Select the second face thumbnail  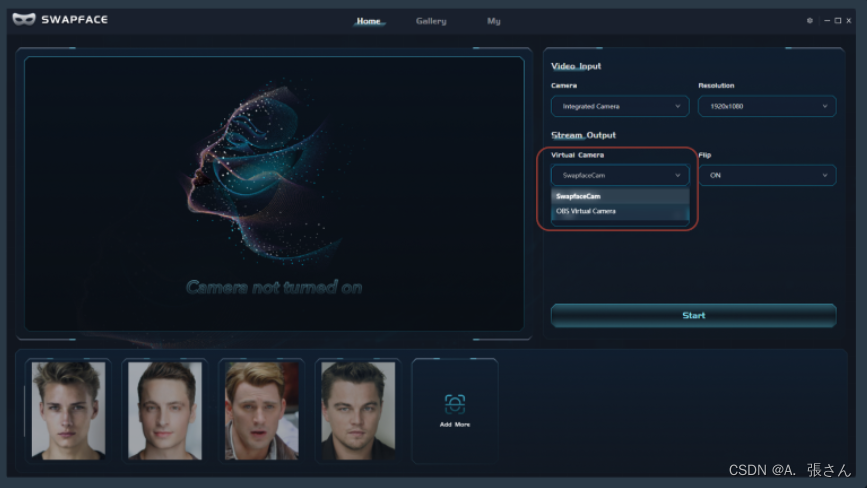[165, 410]
